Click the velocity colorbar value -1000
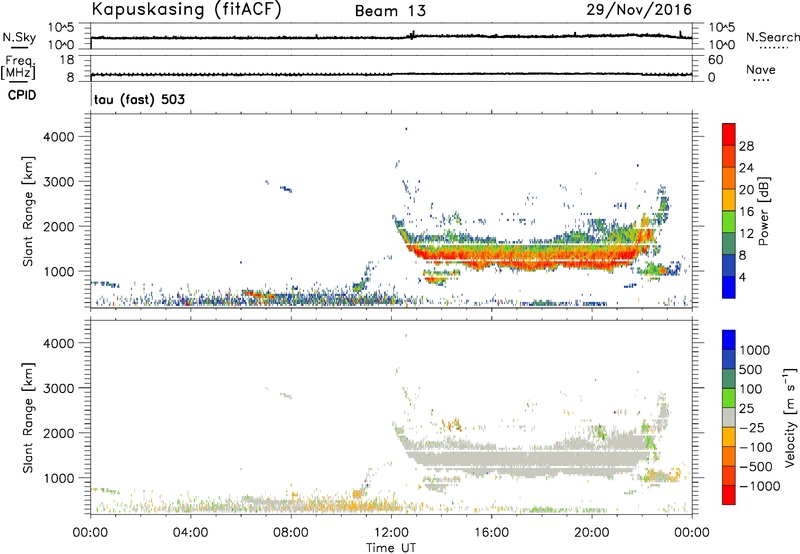Viewport: 800px width, 554px height. pyautogui.click(x=759, y=486)
